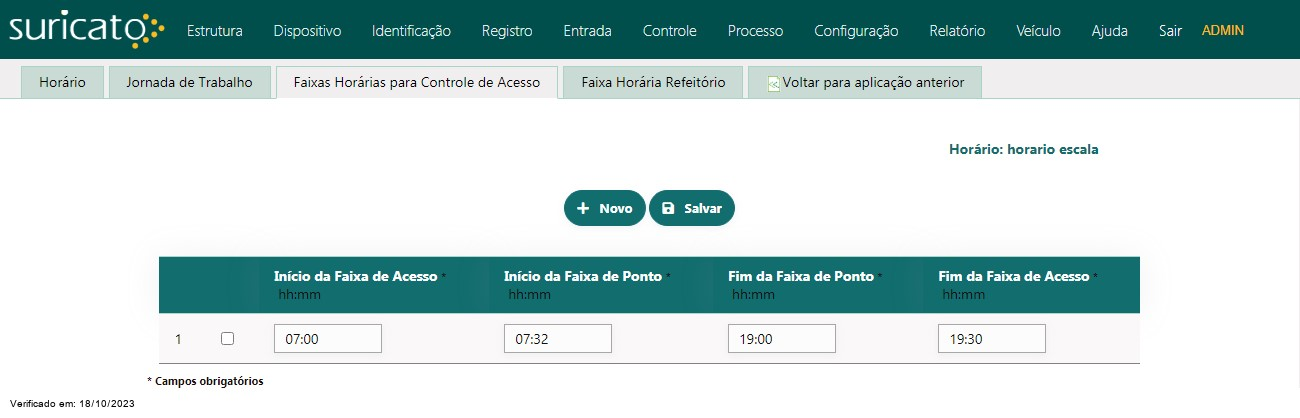This screenshot has width=1300, height=418.
Task: Click the floppy disk icon on Salvar
Action: [669, 209]
